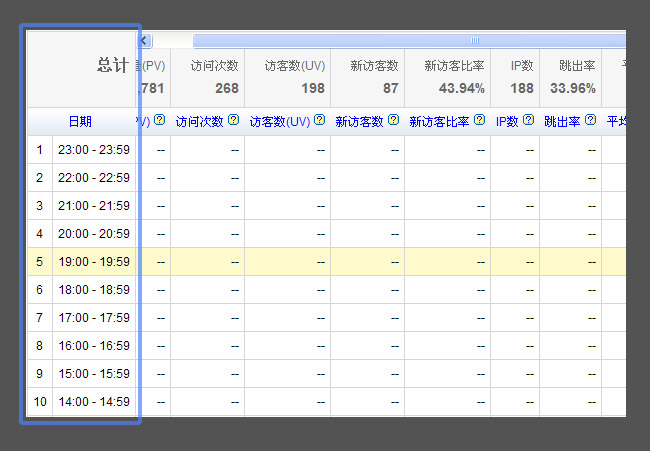The height and width of the screenshot is (451, 650).
Task: Click the help icon beside 访客数(UV) column
Action: click(319, 120)
